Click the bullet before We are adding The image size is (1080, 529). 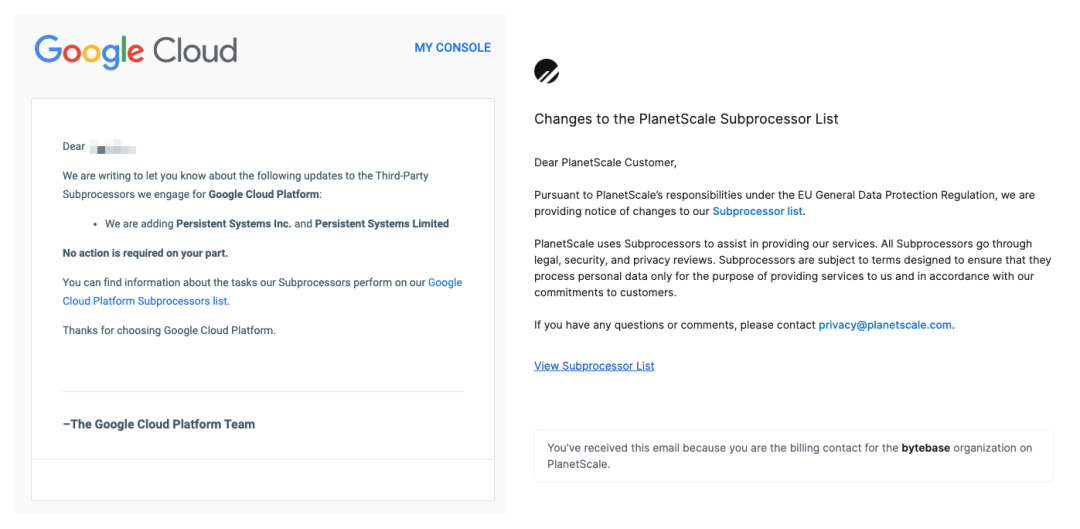[x=94, y=225]
